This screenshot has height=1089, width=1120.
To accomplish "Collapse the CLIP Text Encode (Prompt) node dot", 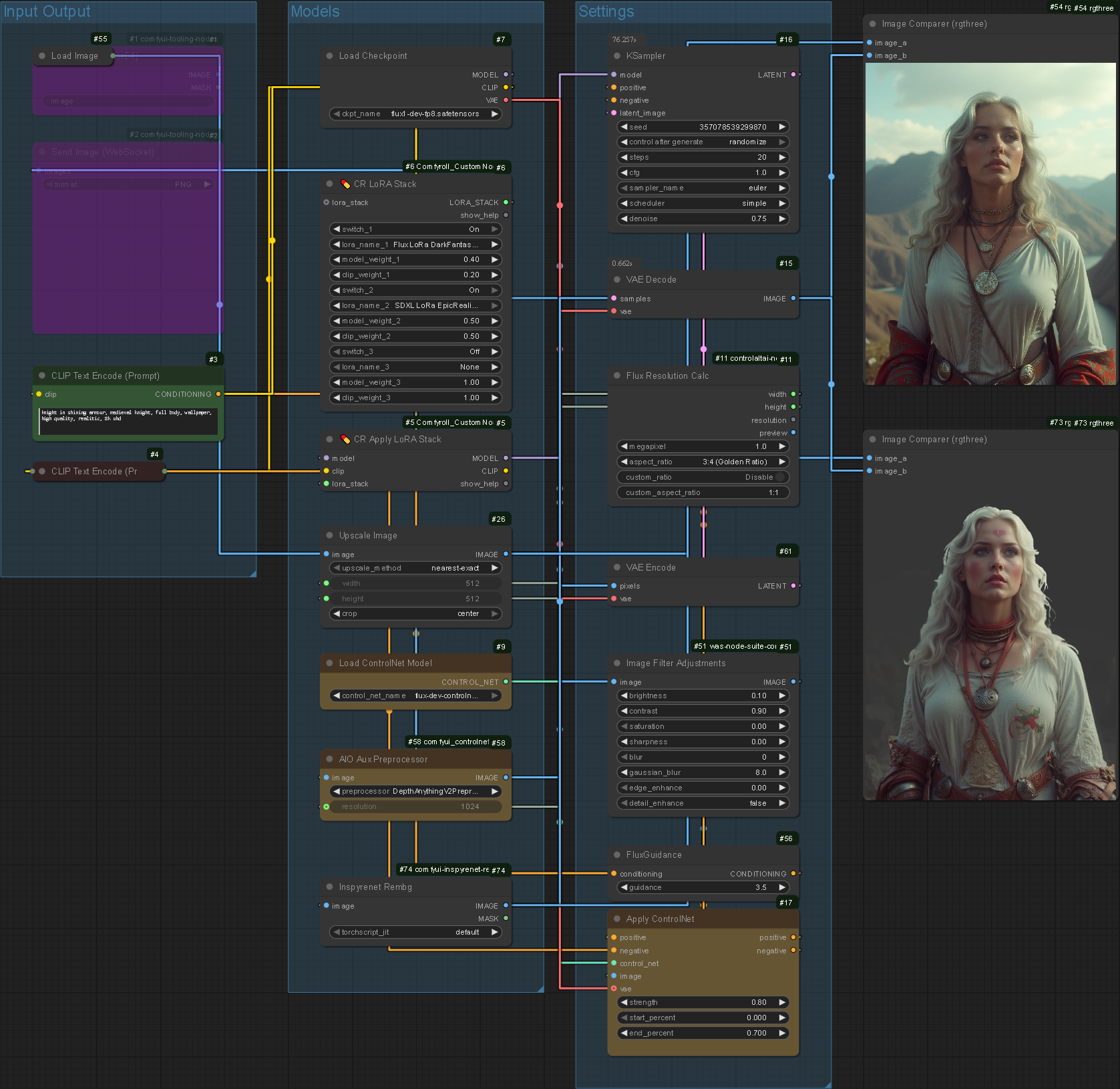I will pos(42,376).
